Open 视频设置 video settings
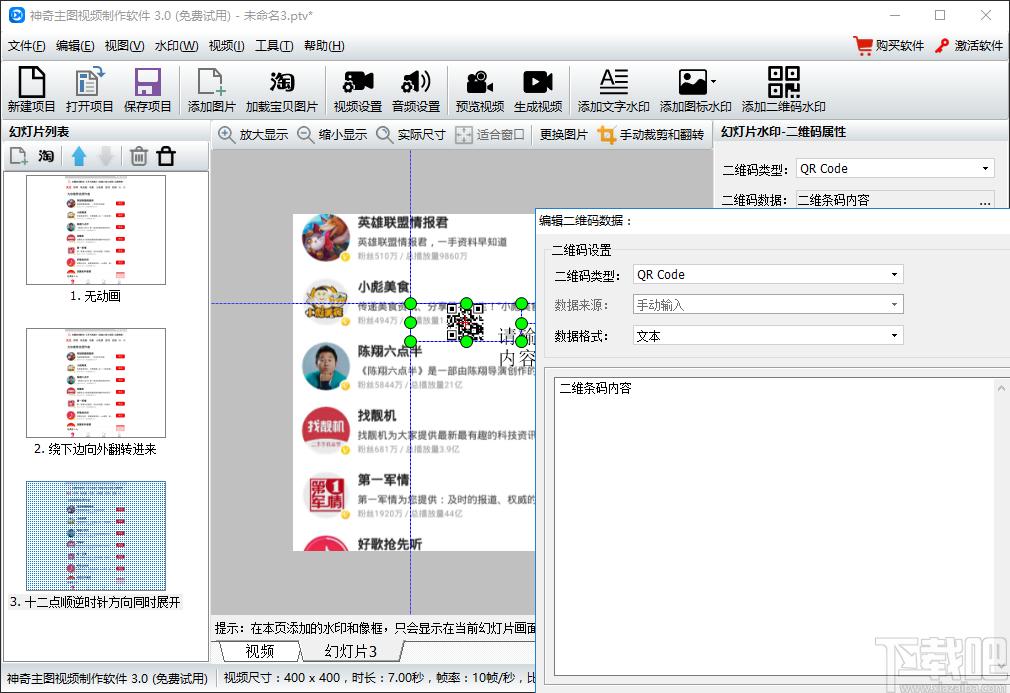 357,90
